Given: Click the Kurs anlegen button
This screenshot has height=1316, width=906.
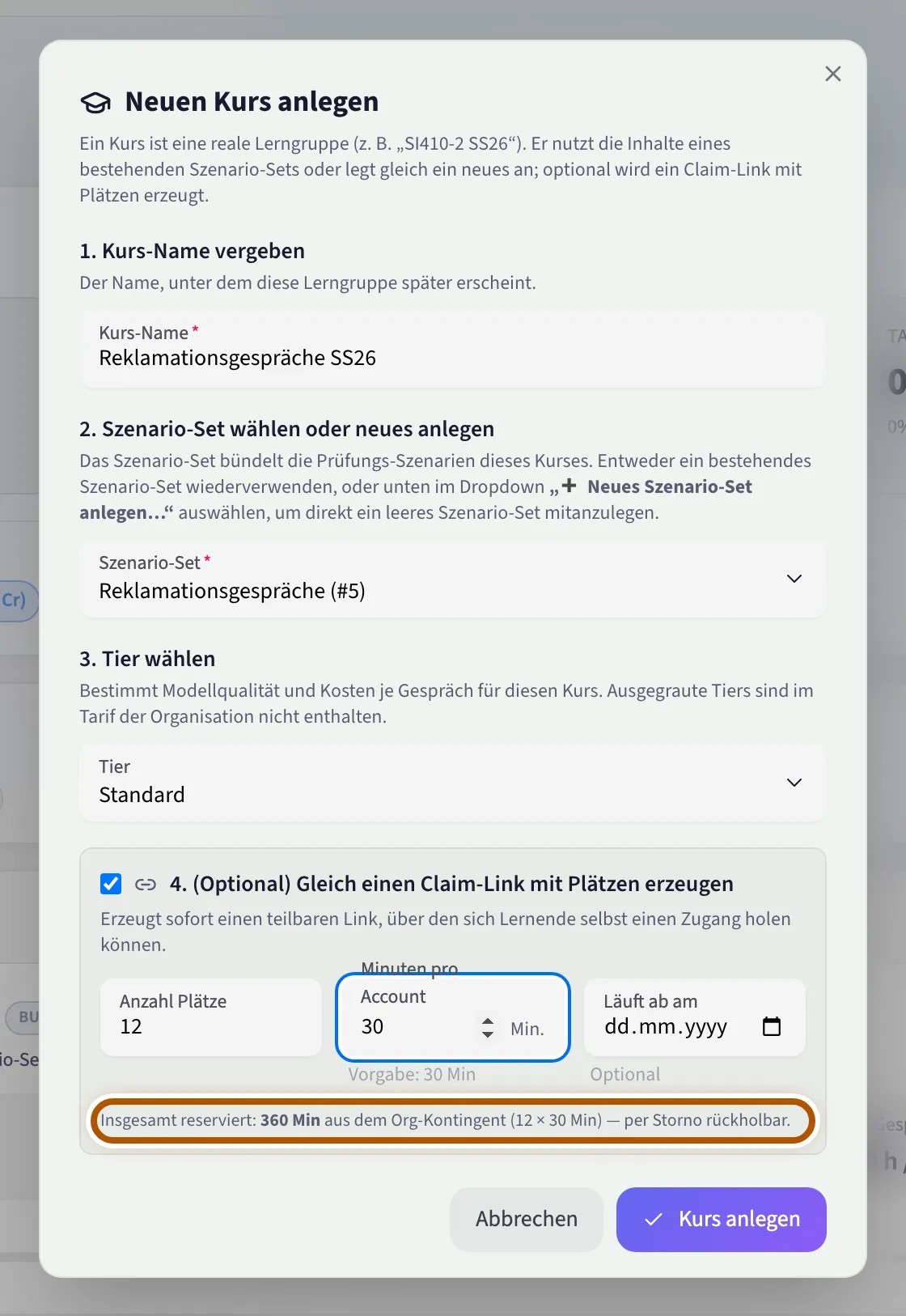Looking at the screenshot, I should tap(722, 1220).
